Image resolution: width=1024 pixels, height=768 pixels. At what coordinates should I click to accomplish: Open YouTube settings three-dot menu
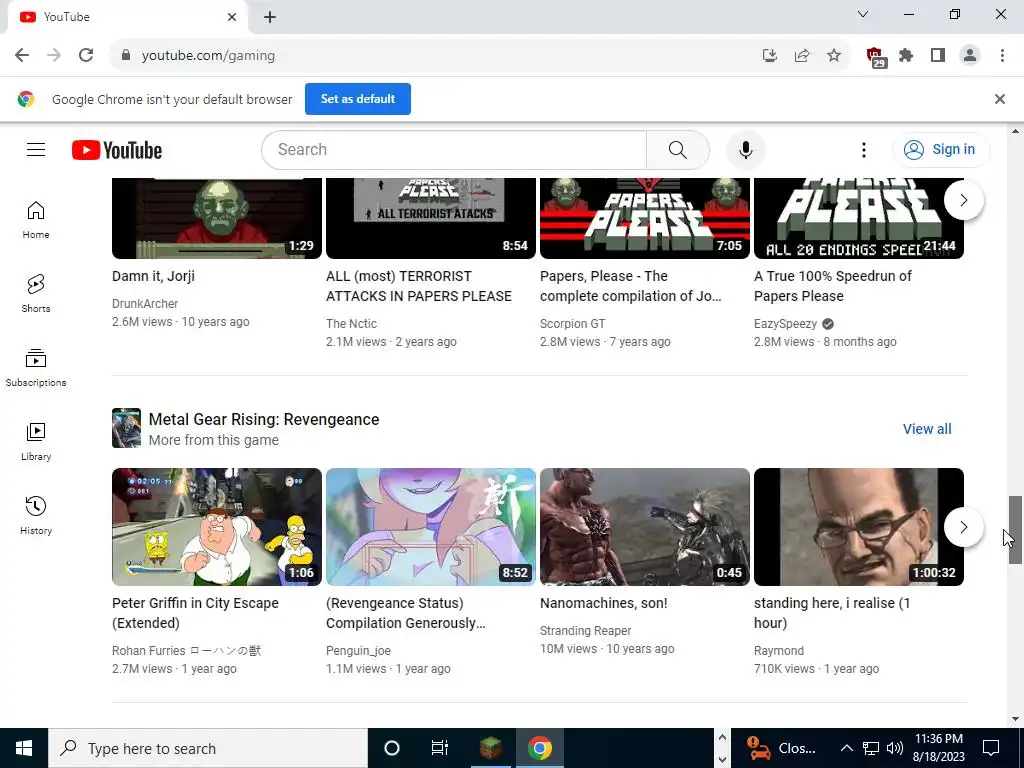pos(863,150)
